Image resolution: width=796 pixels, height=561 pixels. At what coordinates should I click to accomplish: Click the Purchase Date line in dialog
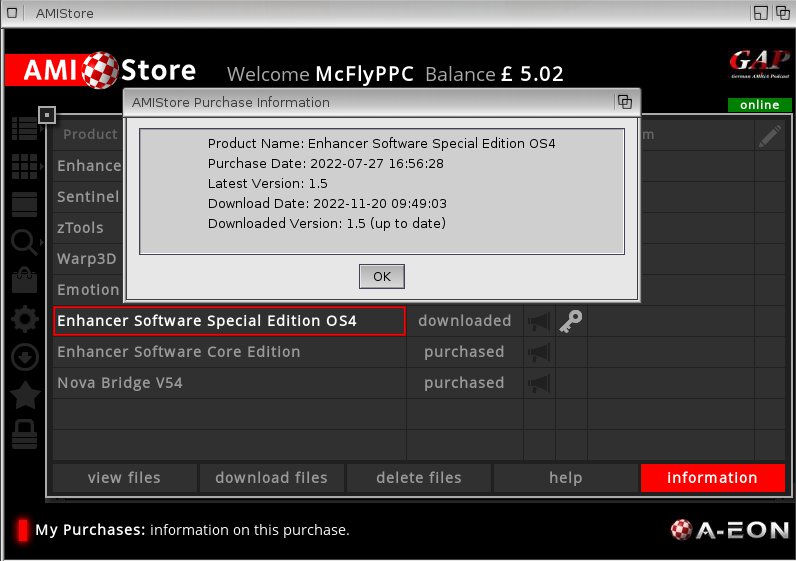pyautogui.click(x=325, y=163)
